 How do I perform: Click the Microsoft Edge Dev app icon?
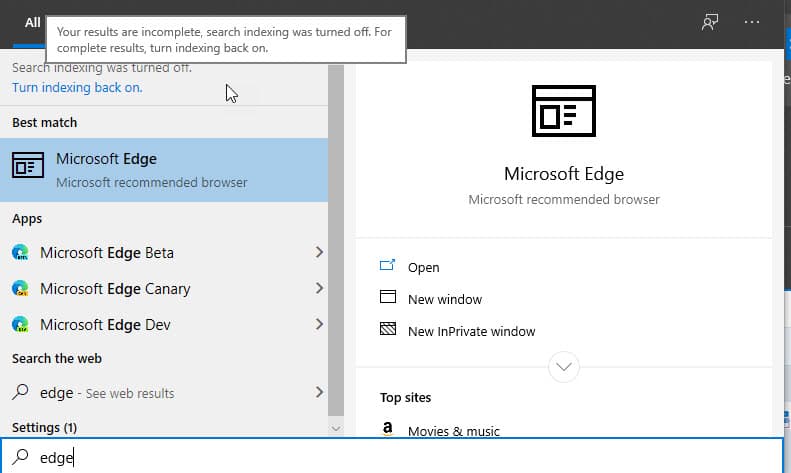pos(20,324)
